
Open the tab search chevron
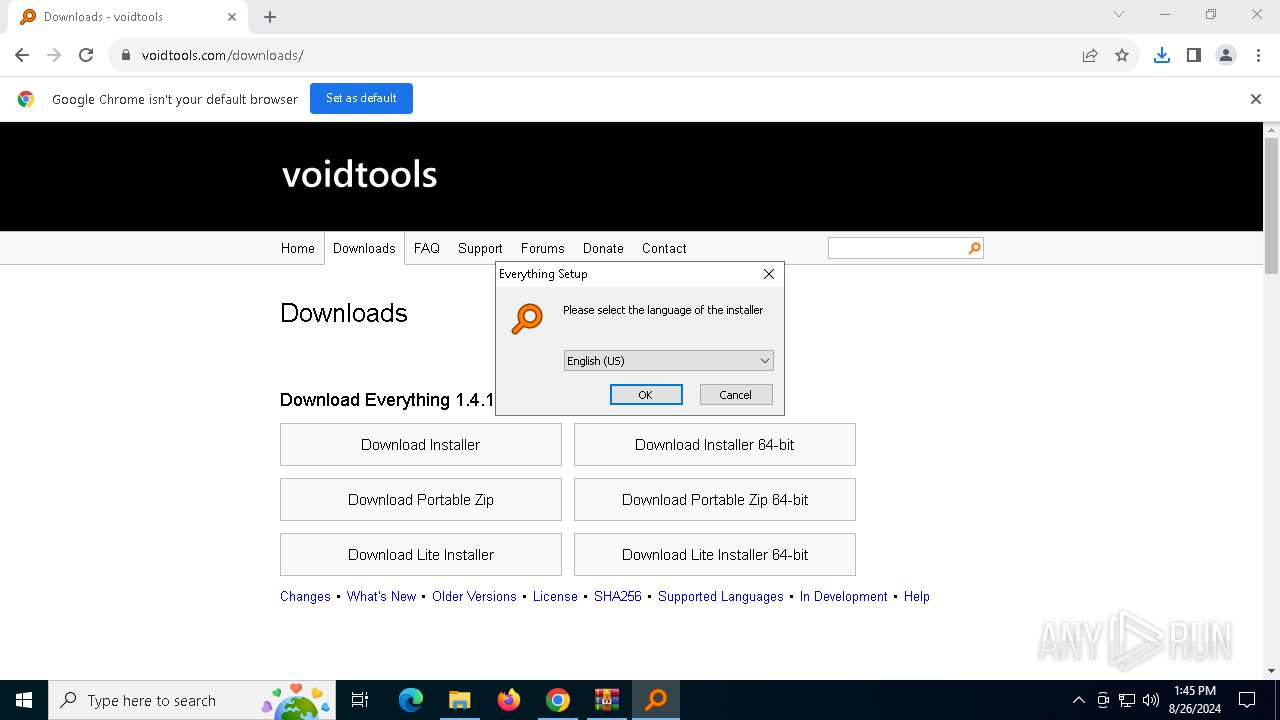[1119, 14]
